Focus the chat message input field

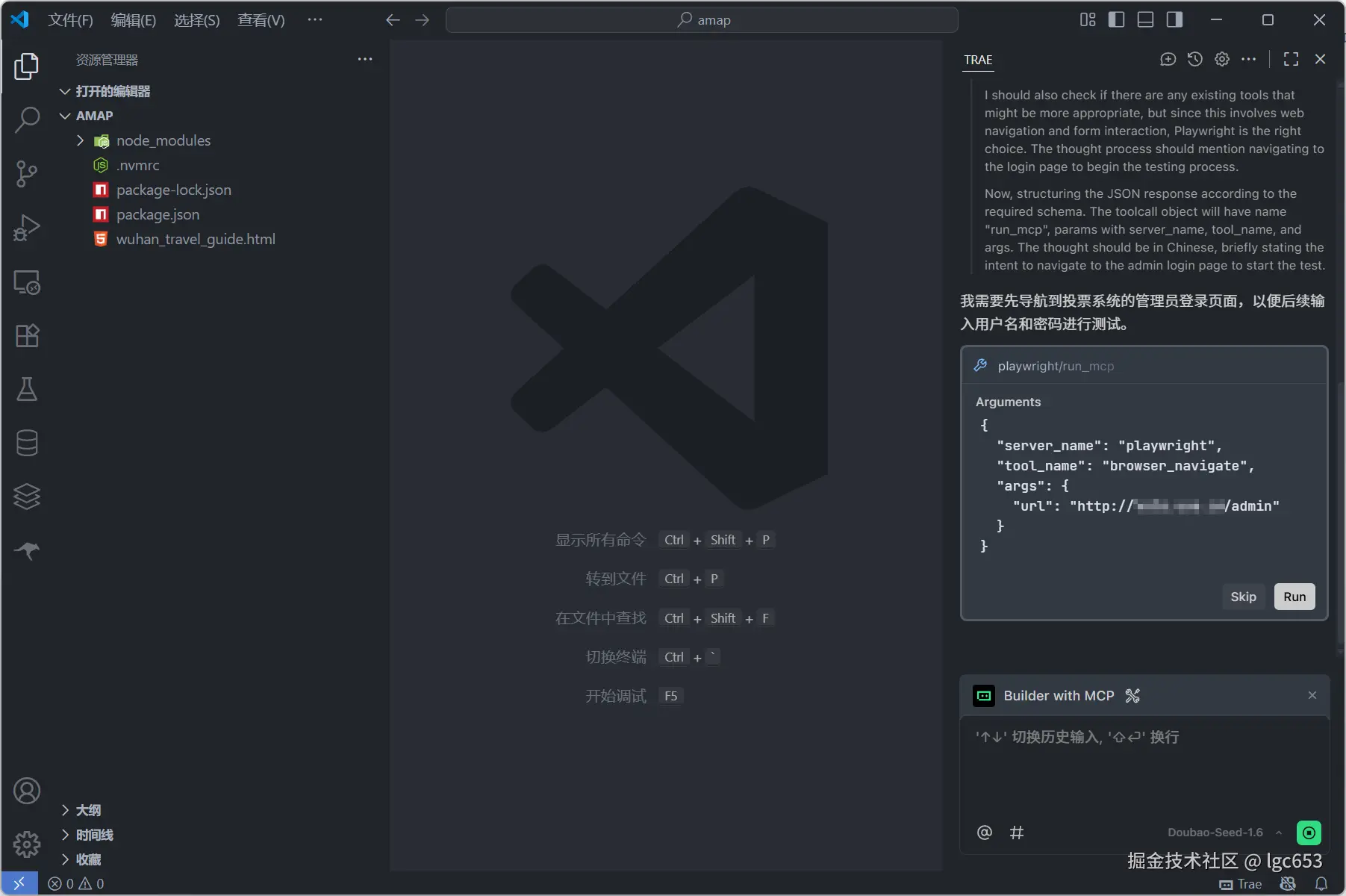[x=1144, y=765]
